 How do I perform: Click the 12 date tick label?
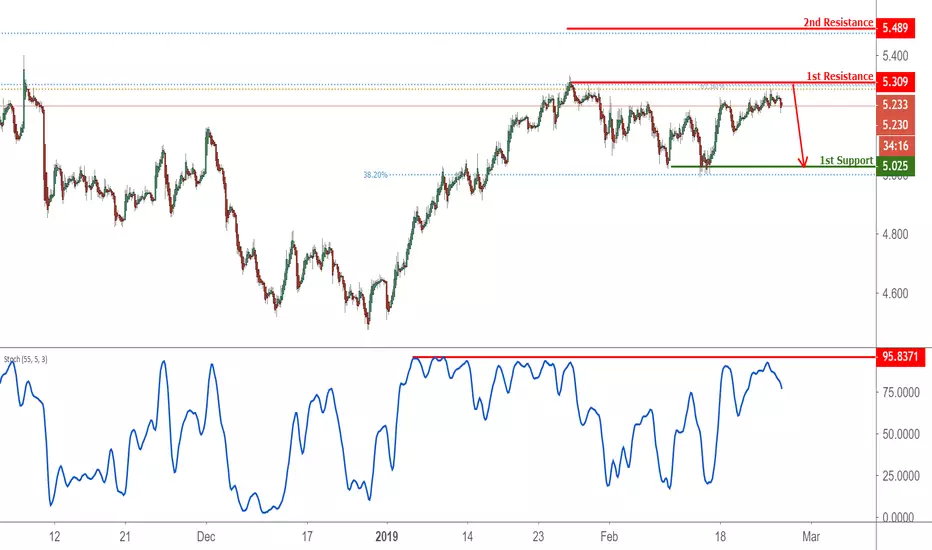click(54, 537)
